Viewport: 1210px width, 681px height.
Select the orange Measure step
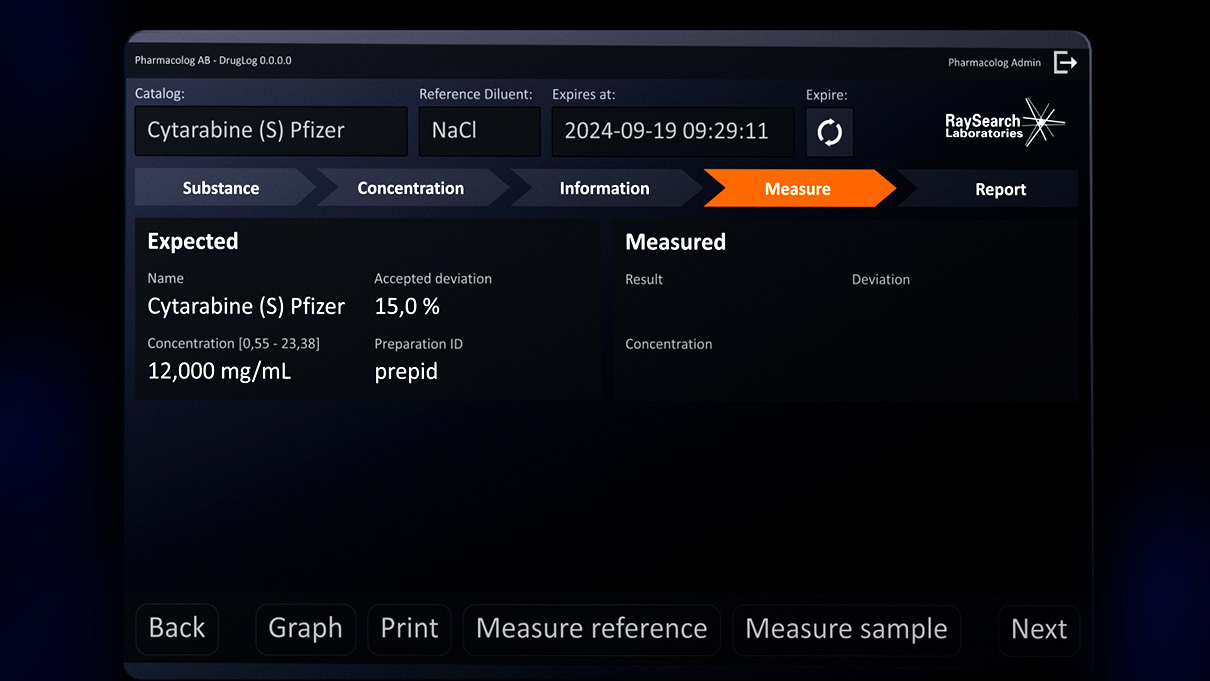(797, 188)
